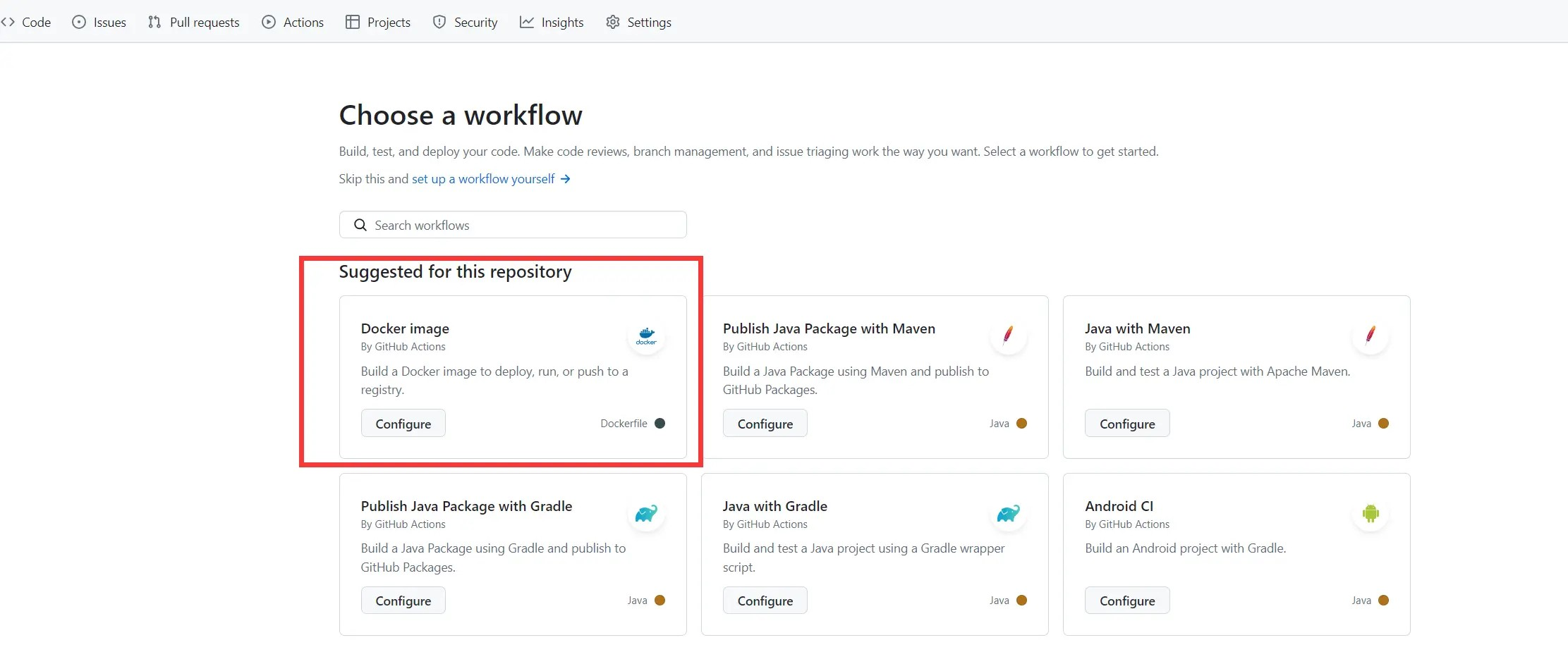Click the 'Java with Gradle' card title
Screen dimensions: 1568x652
[x=775, y=506]
